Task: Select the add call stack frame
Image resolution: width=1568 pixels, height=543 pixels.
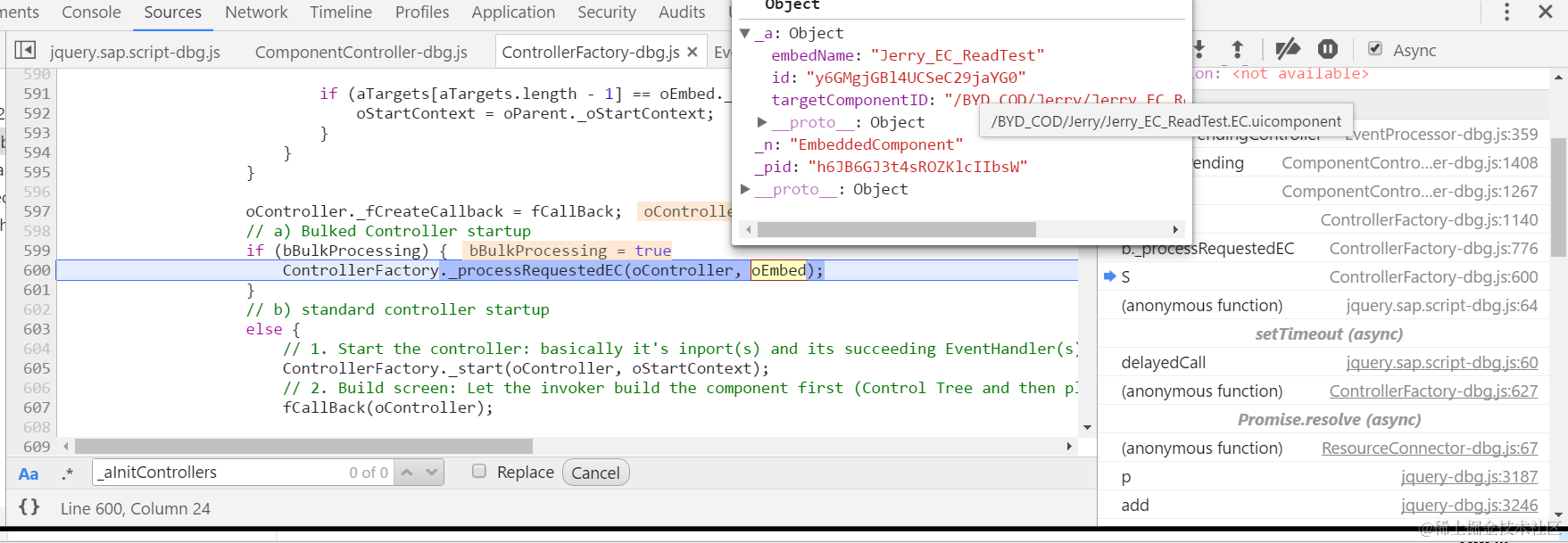Action: tap(1135, 506)
